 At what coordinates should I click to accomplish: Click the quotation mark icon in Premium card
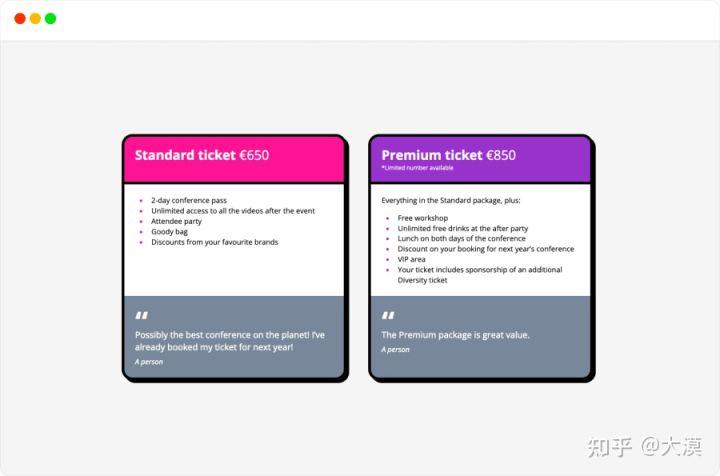(388, 316)
